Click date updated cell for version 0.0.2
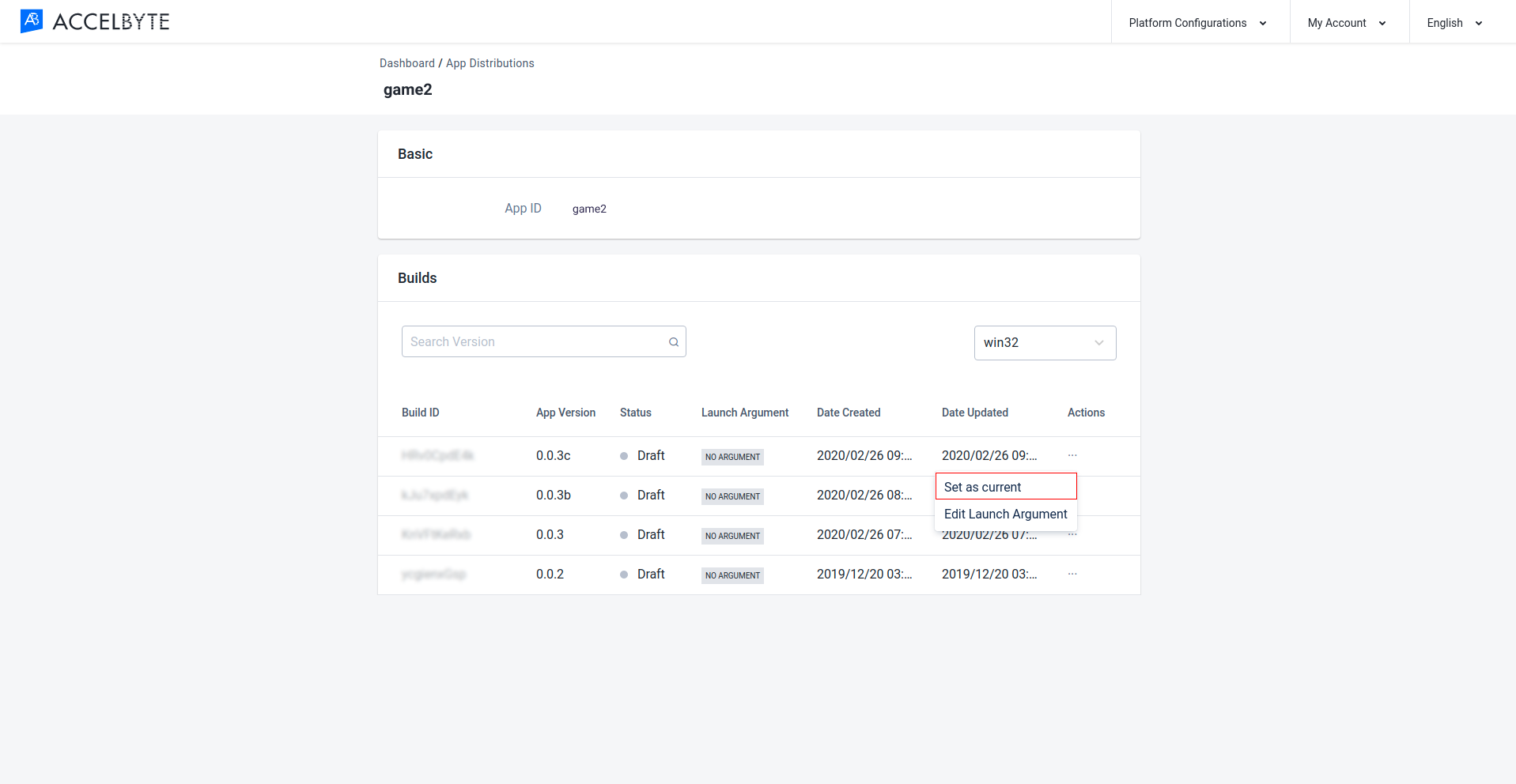The image size is (1516, 784). (989, 574)
